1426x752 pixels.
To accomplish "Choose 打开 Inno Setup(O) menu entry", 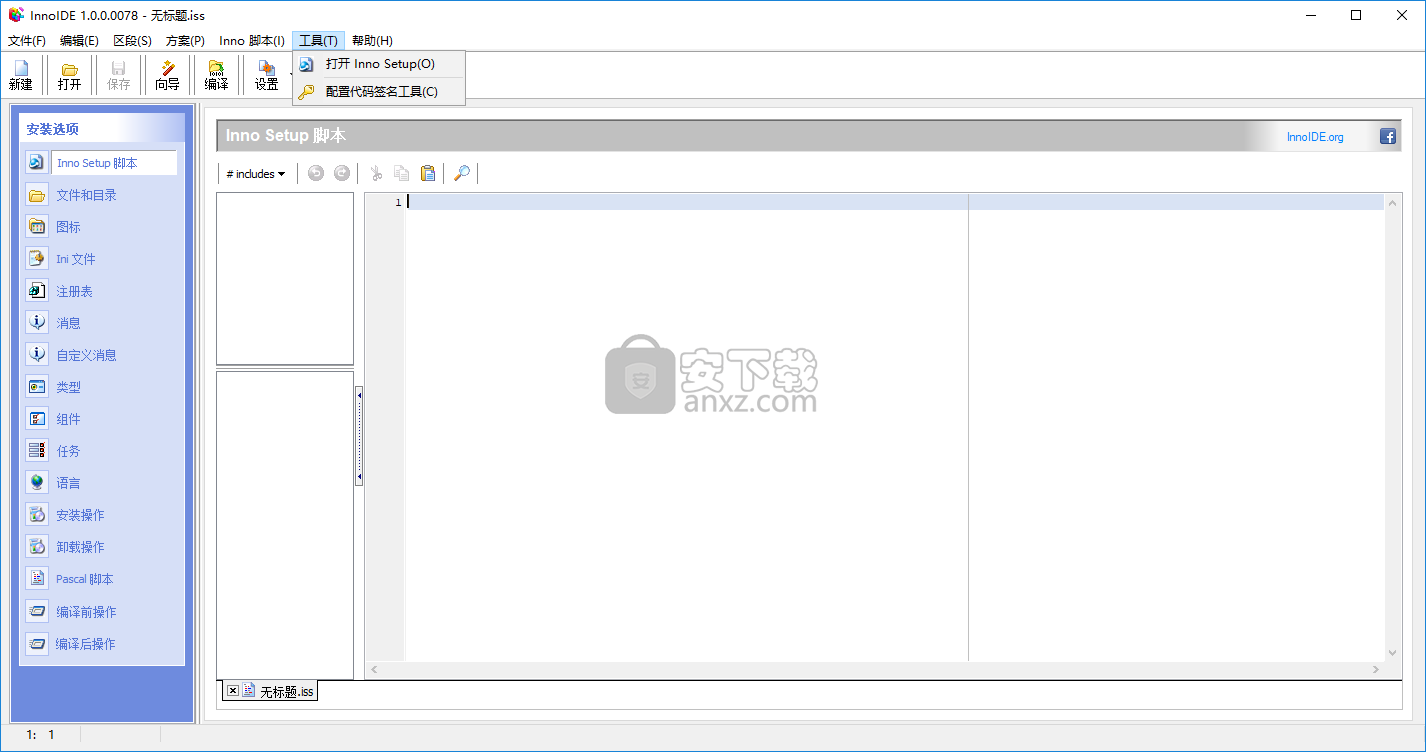I will (x=379, y=64).
